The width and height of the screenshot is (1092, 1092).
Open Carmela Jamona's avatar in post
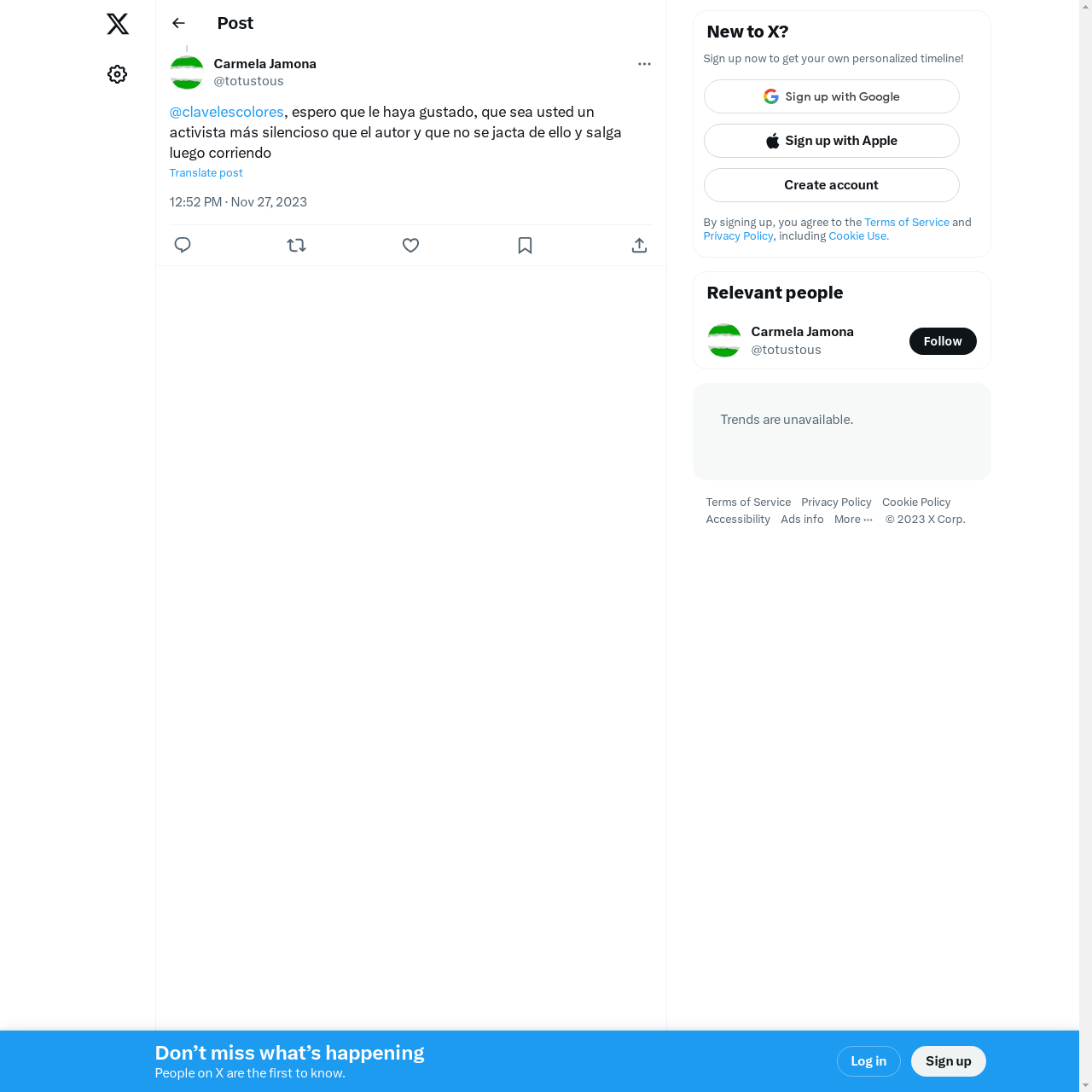click(x=187, y=73)
